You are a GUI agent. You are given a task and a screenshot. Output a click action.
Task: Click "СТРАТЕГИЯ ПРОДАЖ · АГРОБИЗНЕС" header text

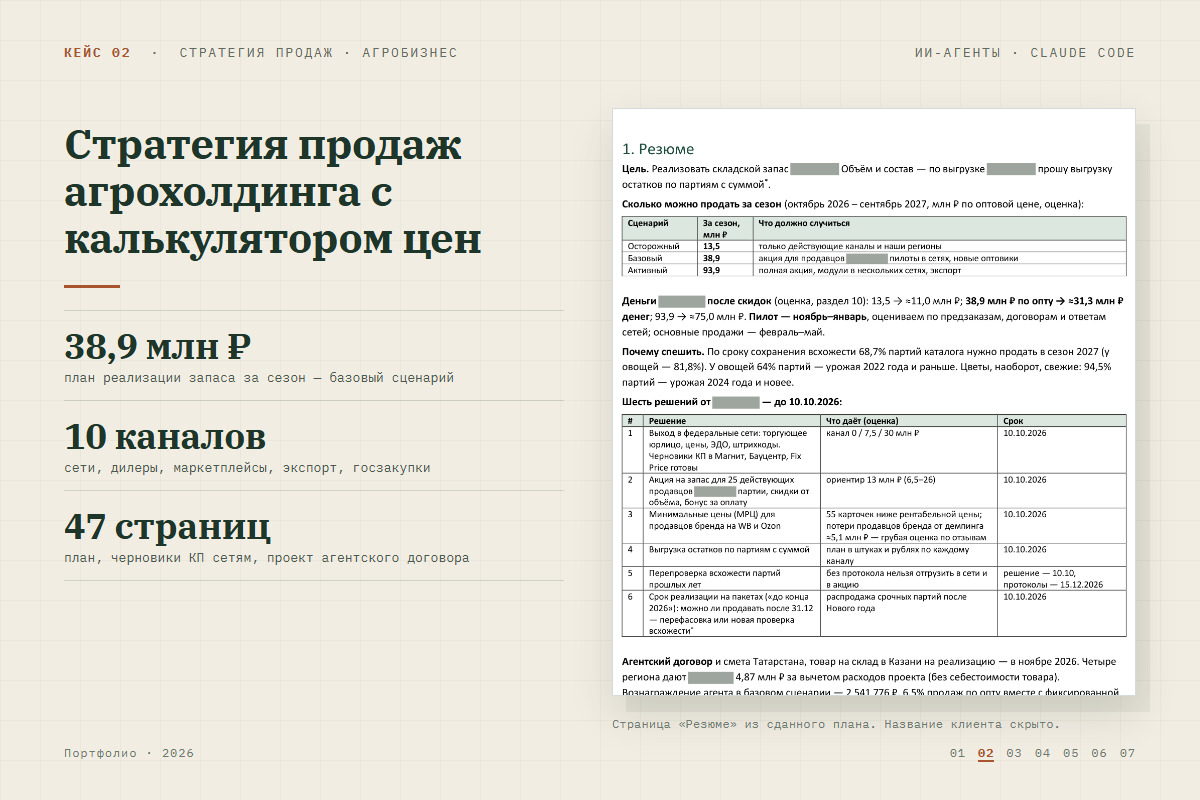318,53
